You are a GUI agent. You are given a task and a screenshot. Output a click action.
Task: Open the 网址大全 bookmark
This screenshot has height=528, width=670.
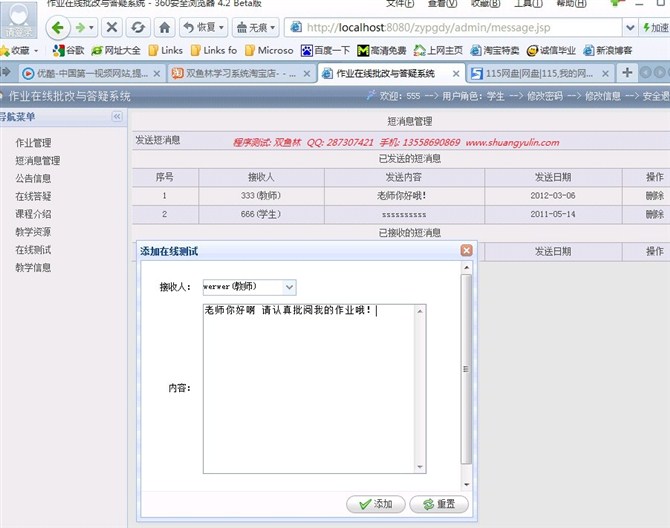pyautogui.click(x=116, y=50)
